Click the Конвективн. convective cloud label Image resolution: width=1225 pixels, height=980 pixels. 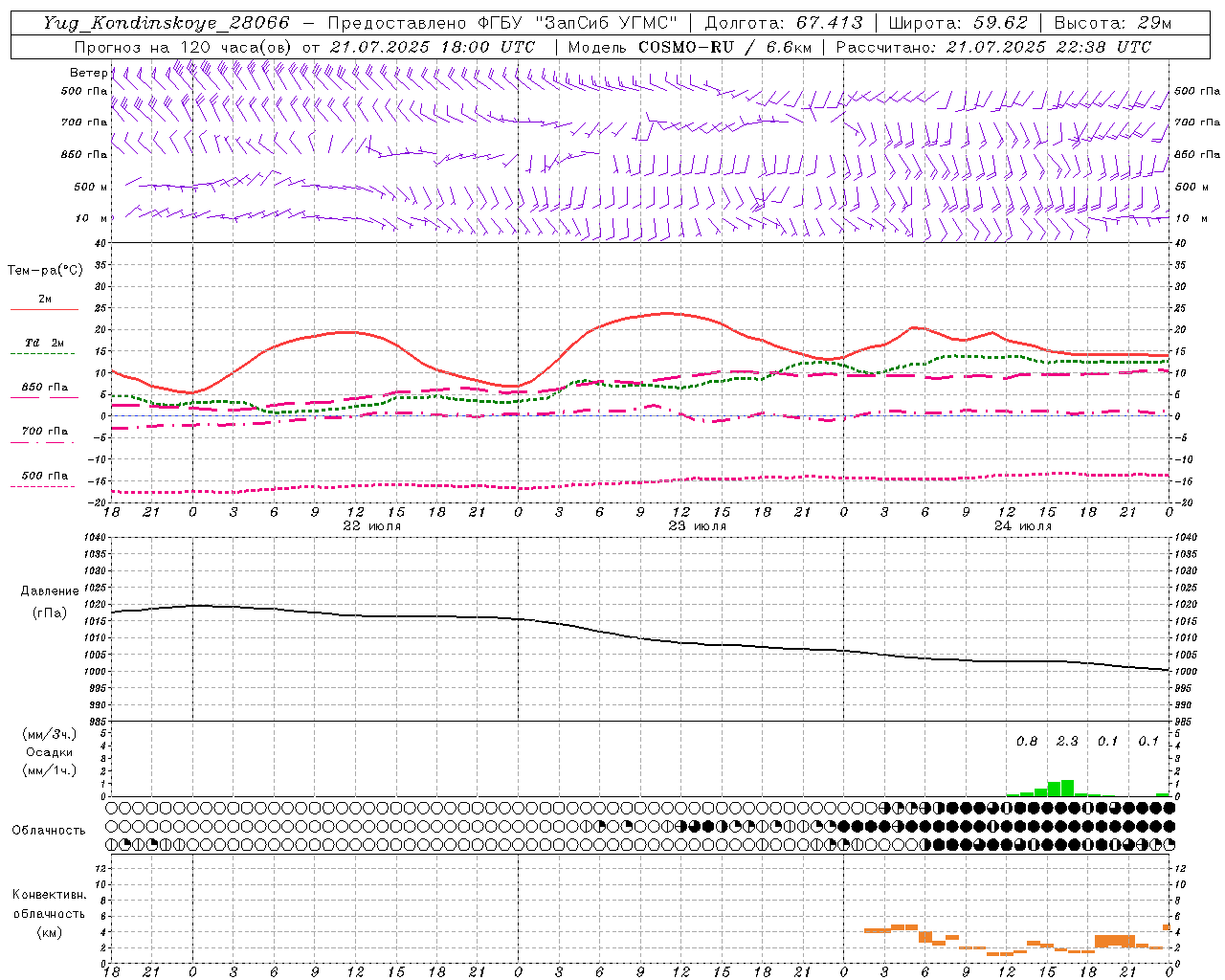(x=49, y=895)
